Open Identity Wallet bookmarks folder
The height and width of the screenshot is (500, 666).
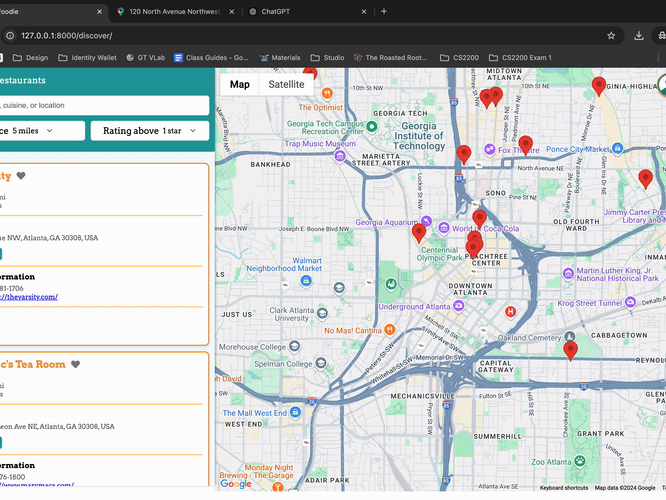click(87, 58)
